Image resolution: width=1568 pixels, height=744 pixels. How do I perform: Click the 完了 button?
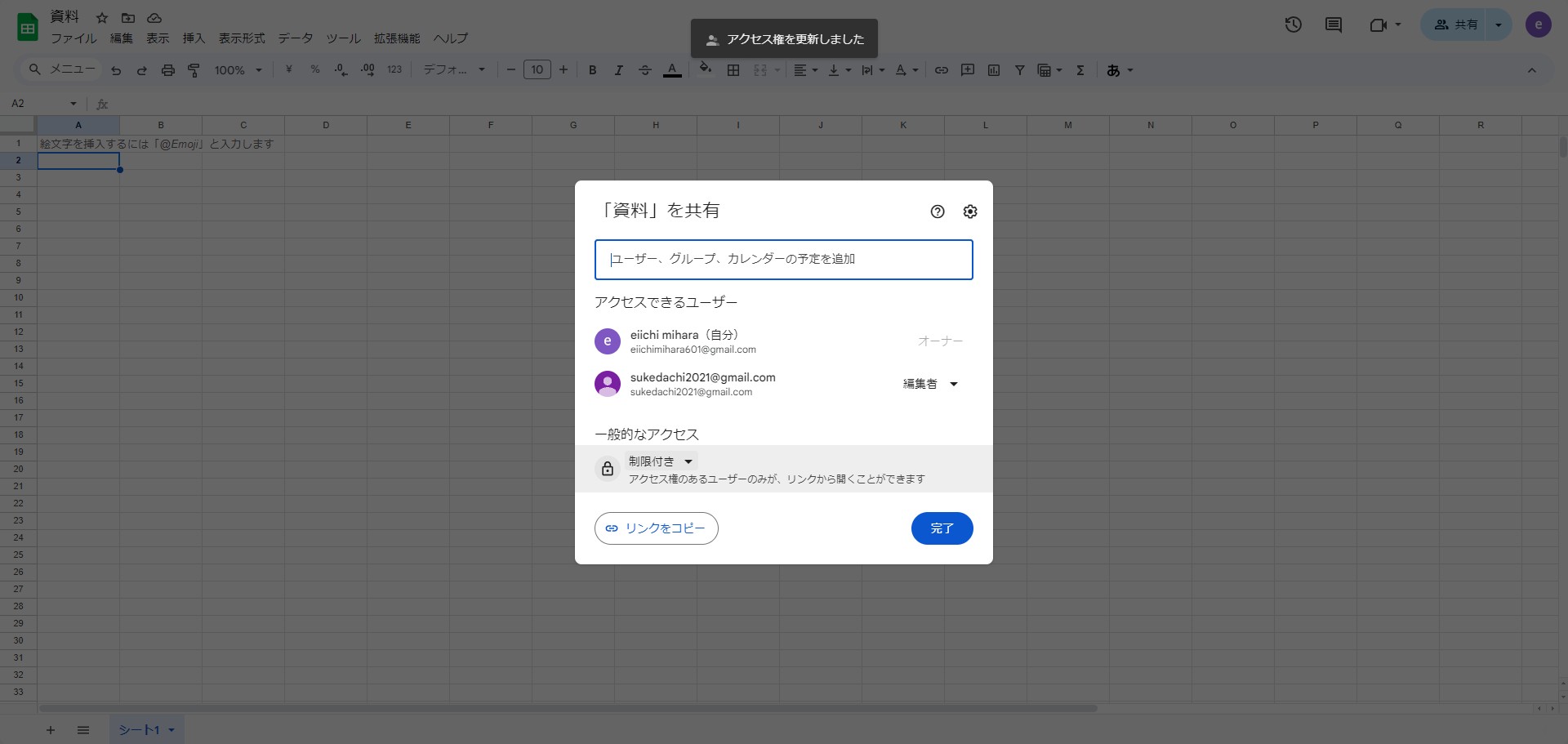pyautogui.click(x=942, y=528)
